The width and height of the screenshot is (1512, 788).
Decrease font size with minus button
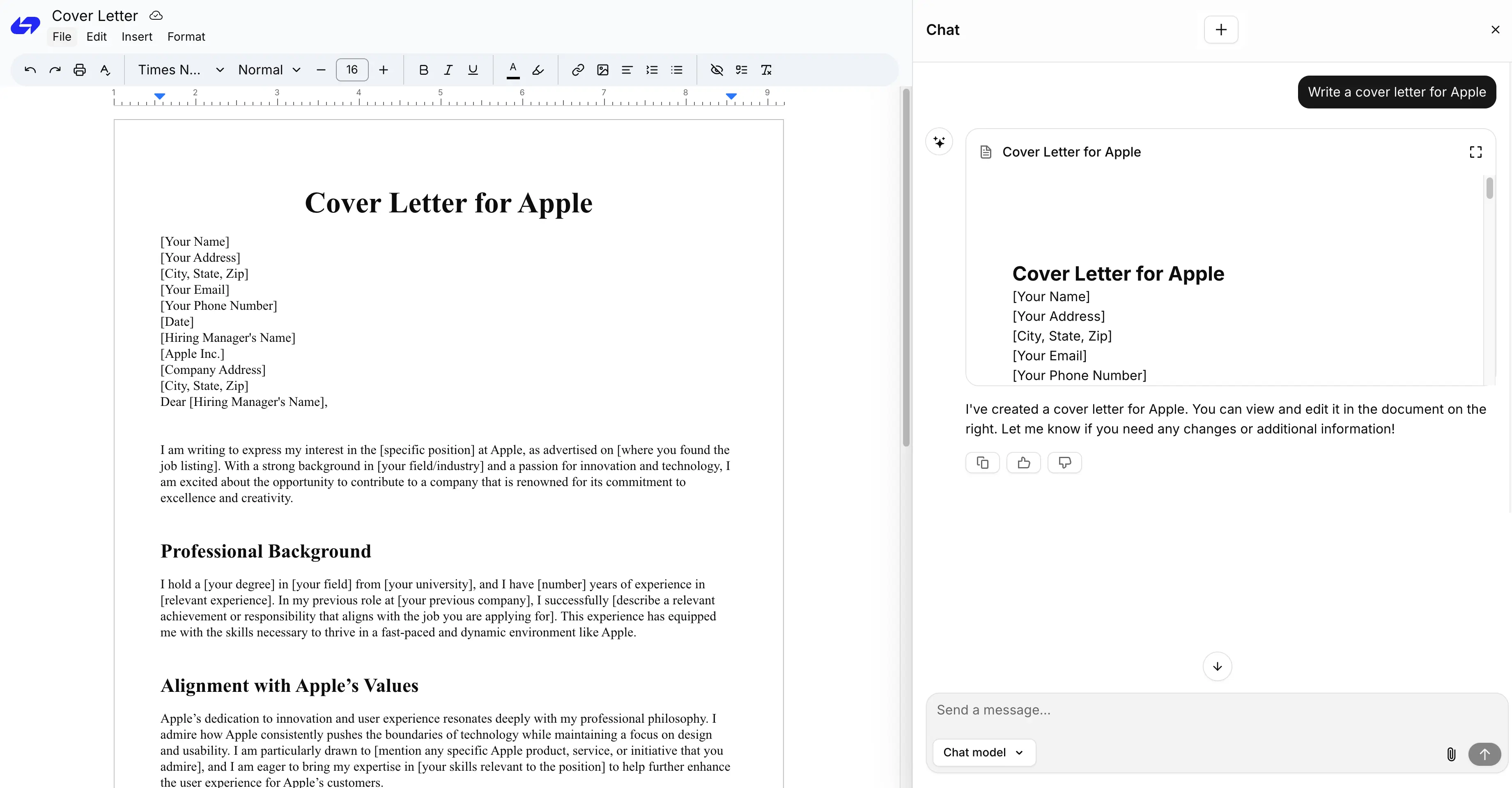pos(321,70)
